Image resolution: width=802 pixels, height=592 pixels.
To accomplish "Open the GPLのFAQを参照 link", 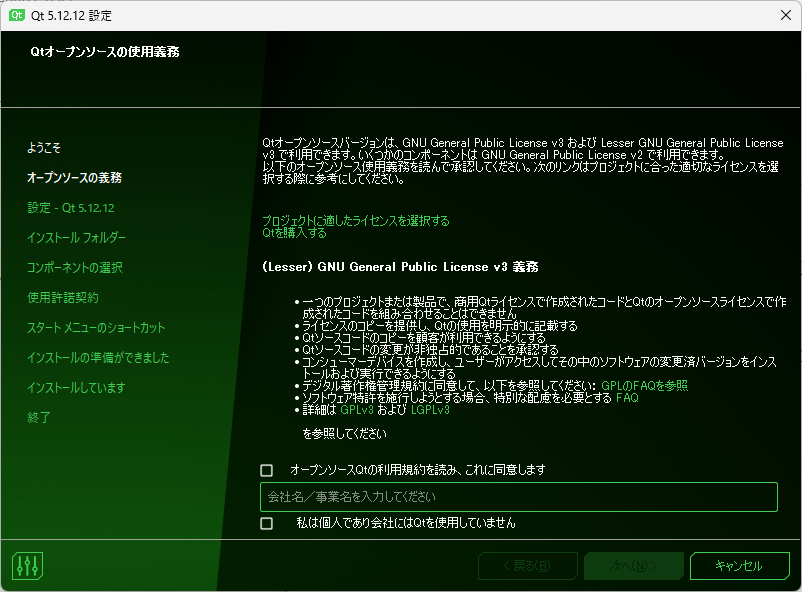I will click(644, 386).
